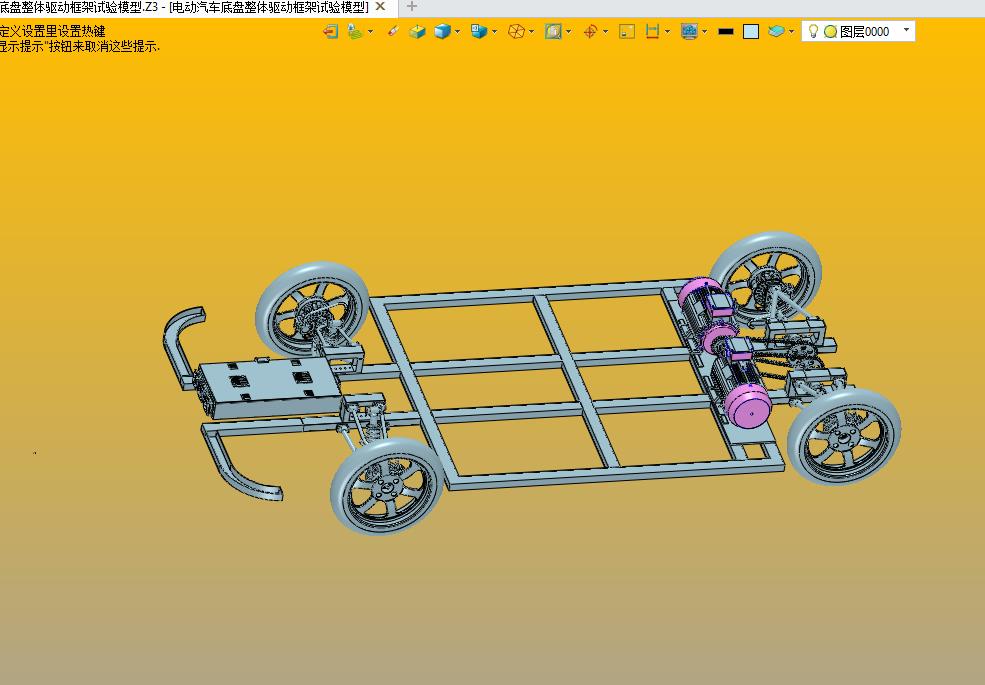
Task: Open the 图层0000 layer dropdown
Action: 906,31
